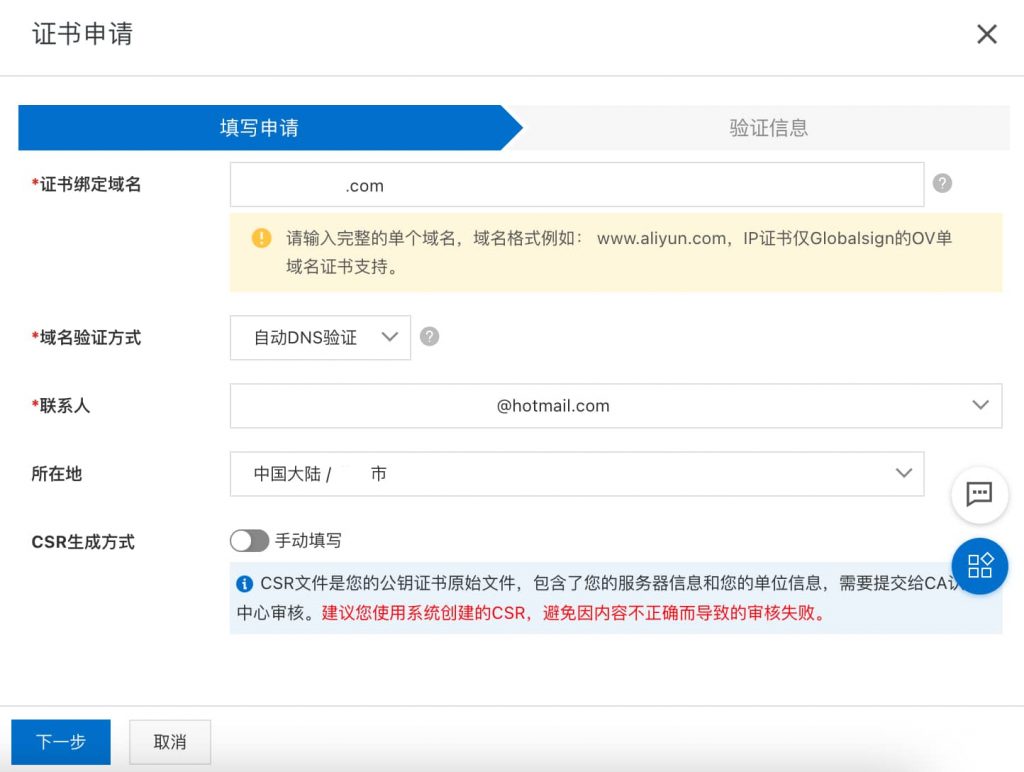
Task: Click the 下一步 button
Action: [61, 742]
